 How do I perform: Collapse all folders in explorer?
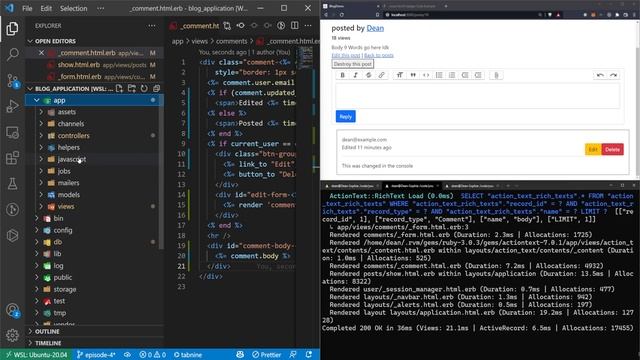tap(156, 89)
